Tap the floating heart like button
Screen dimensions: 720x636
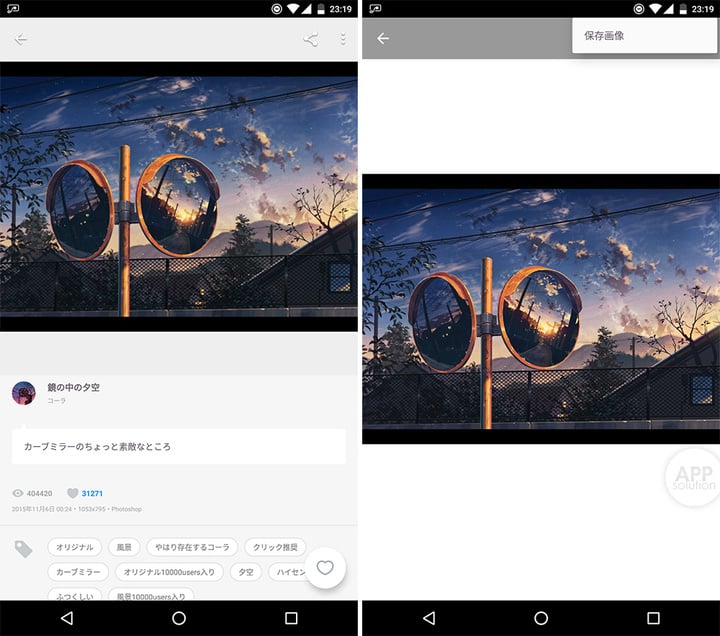coord(325,568)
